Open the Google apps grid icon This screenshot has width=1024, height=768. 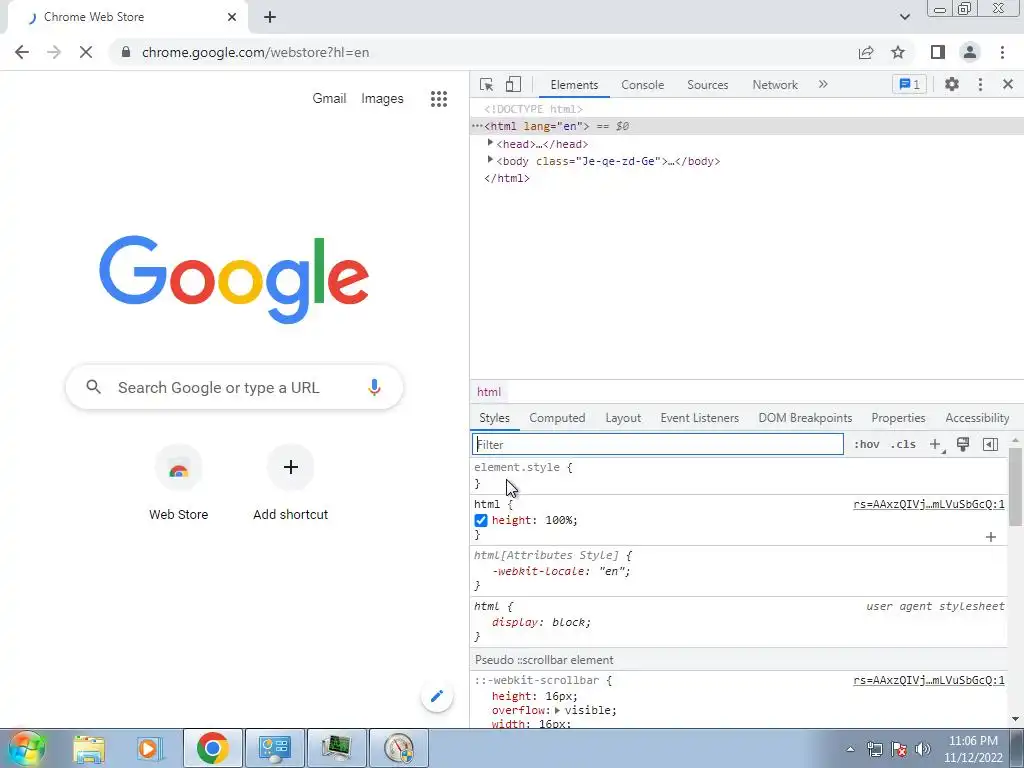(439, 99)
